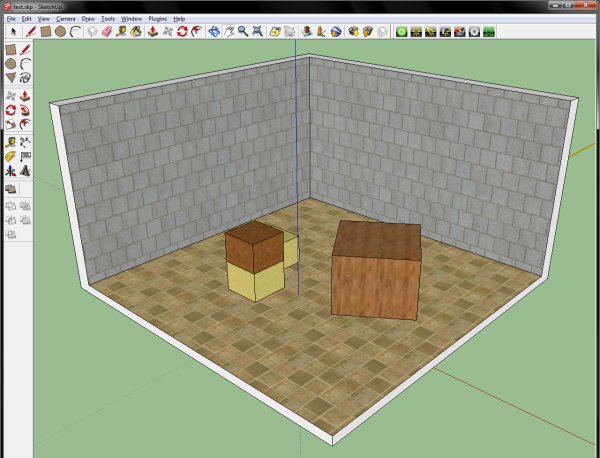Select Circle in the left tool palette
The image size is (600, 458).
click(x=11, y=64)
